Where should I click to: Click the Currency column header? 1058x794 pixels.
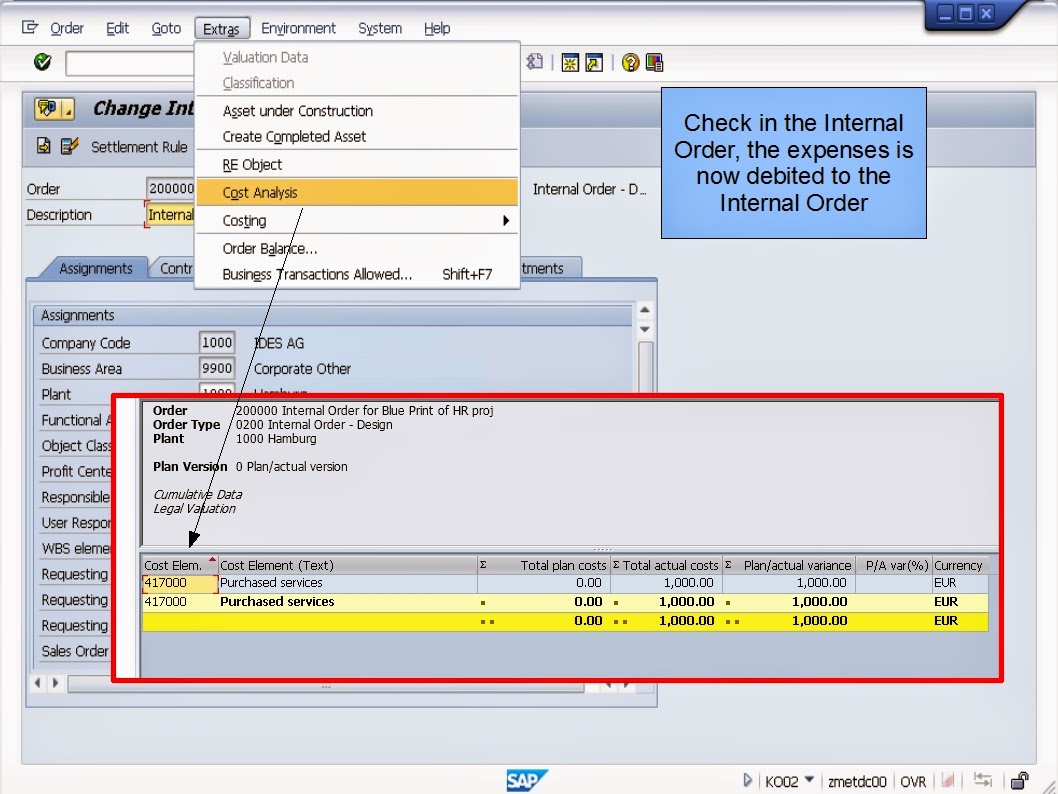[958, 565]
